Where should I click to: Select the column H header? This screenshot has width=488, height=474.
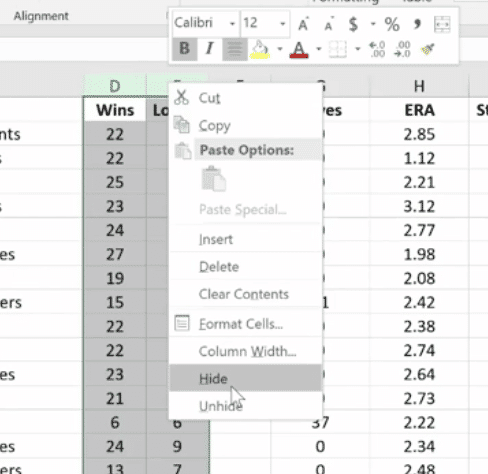pyautogui.click(x=419, y=86)
